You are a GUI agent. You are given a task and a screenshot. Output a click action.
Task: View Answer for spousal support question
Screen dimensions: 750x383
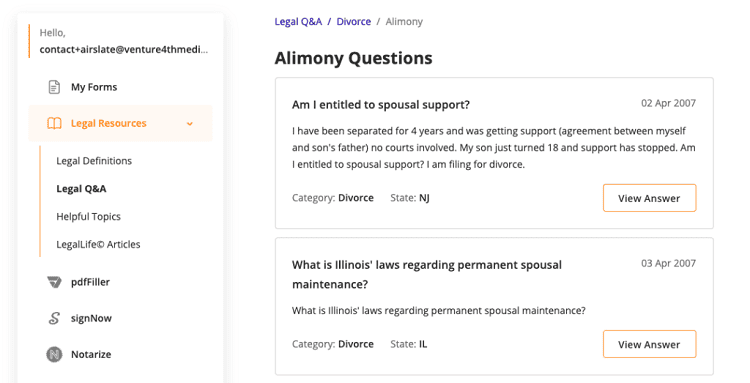pyautogui.click(x=649, y=198)
